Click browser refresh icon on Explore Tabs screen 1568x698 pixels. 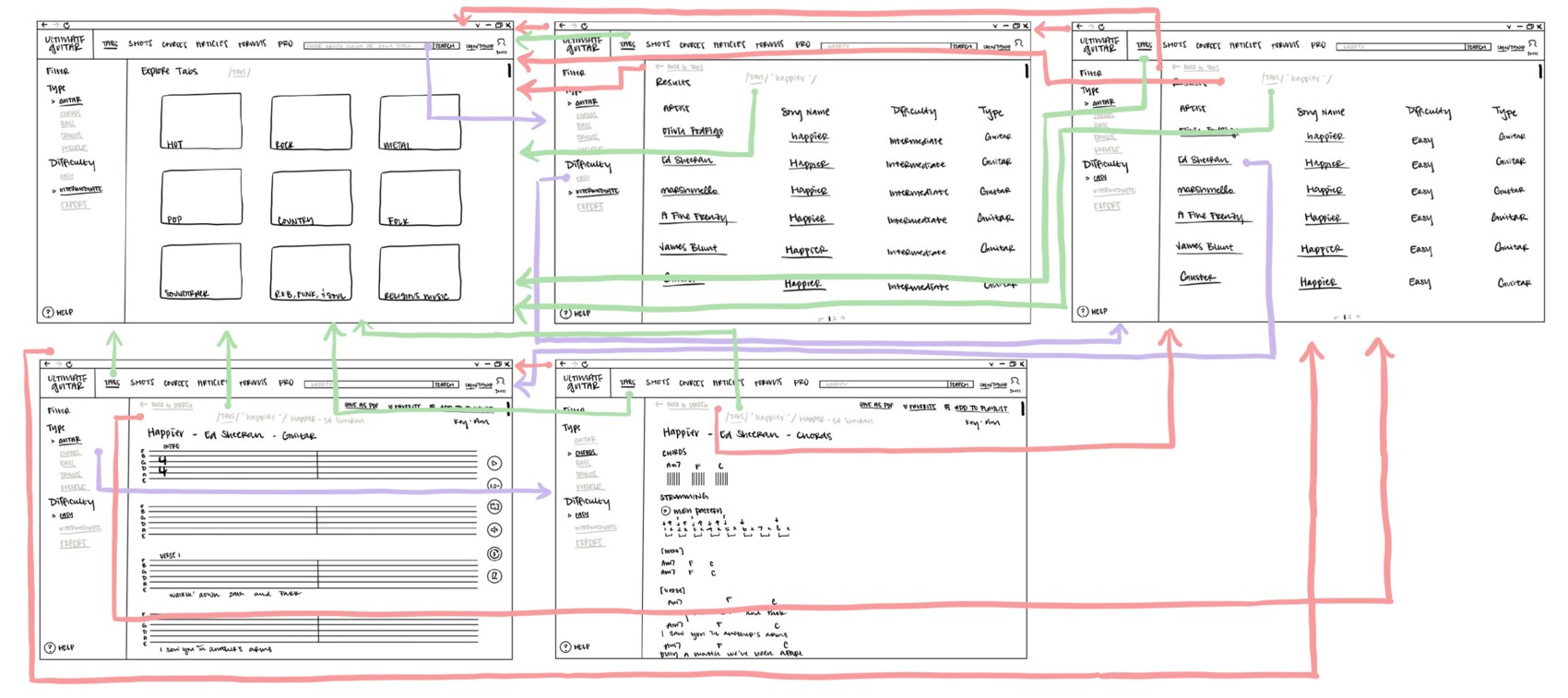pos(66,26)
